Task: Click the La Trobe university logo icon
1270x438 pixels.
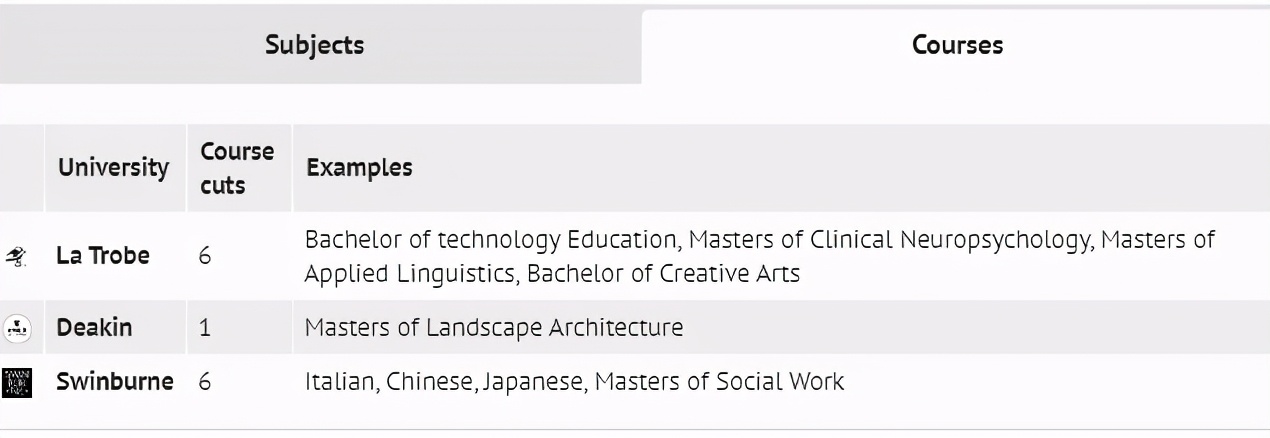Action: [x=17, y=256]
